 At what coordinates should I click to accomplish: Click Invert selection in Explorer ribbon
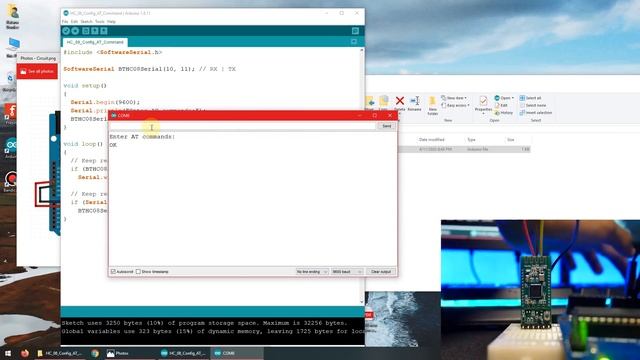coord(536,113)
